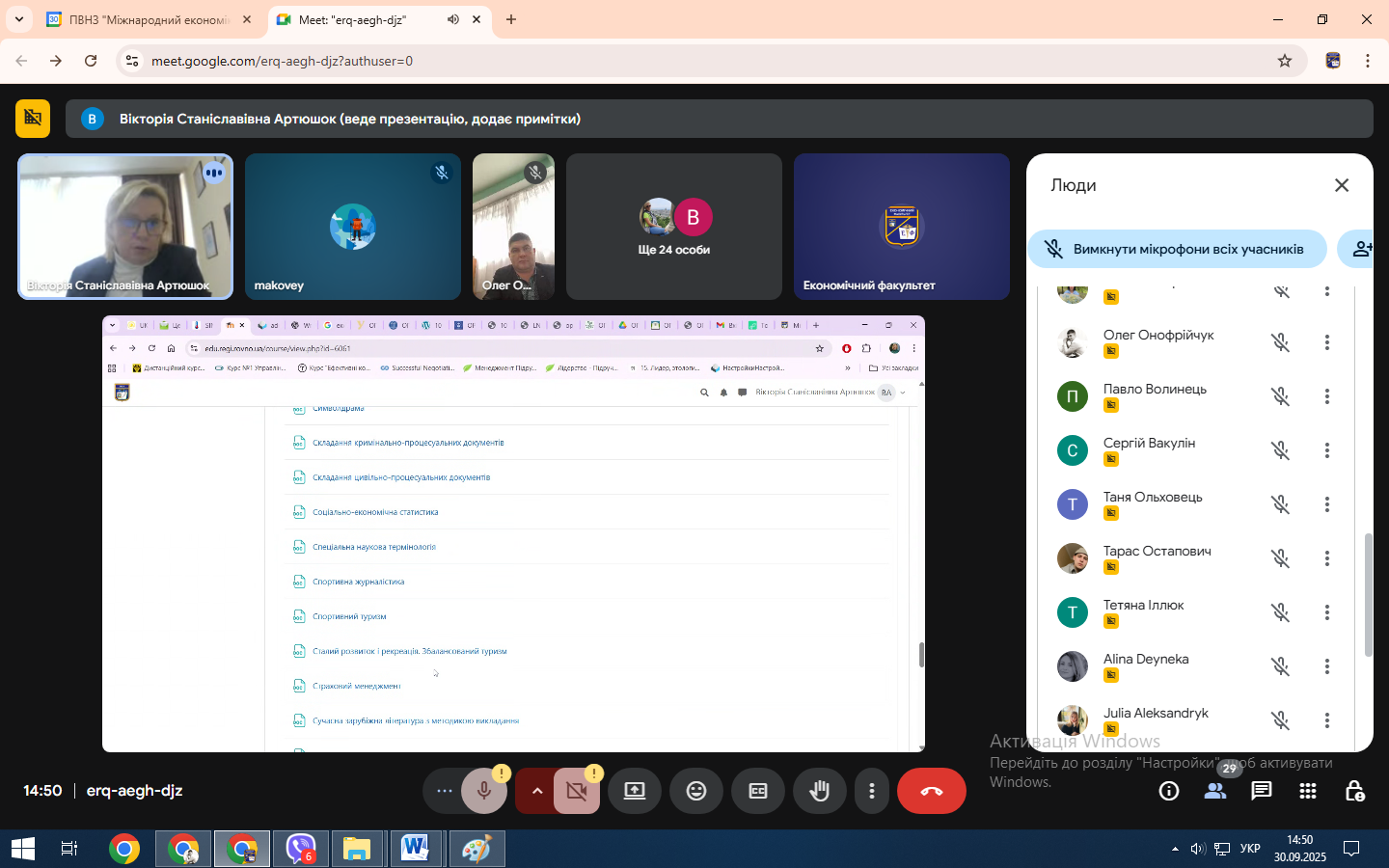Open more options for Павло Волинець
Image resolution: width=1389 pixels, height=868 pixels.
click(x=1326, y=396)
